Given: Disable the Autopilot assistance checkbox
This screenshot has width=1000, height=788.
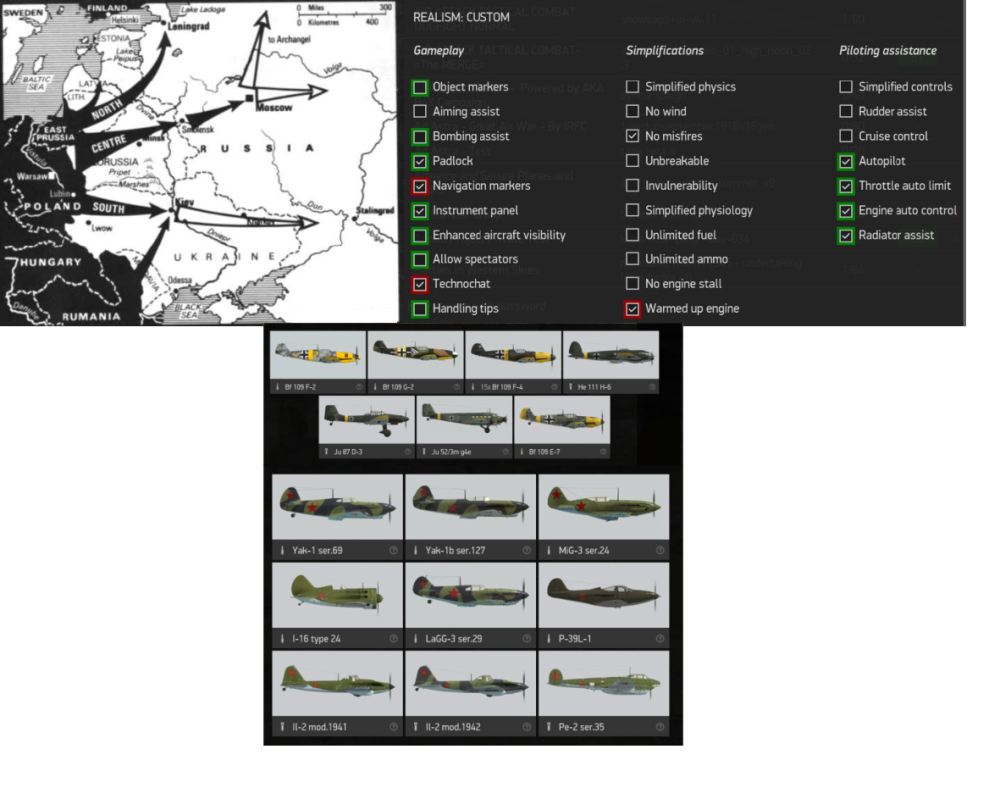Looking at the screenshot, I should point(846,161).
